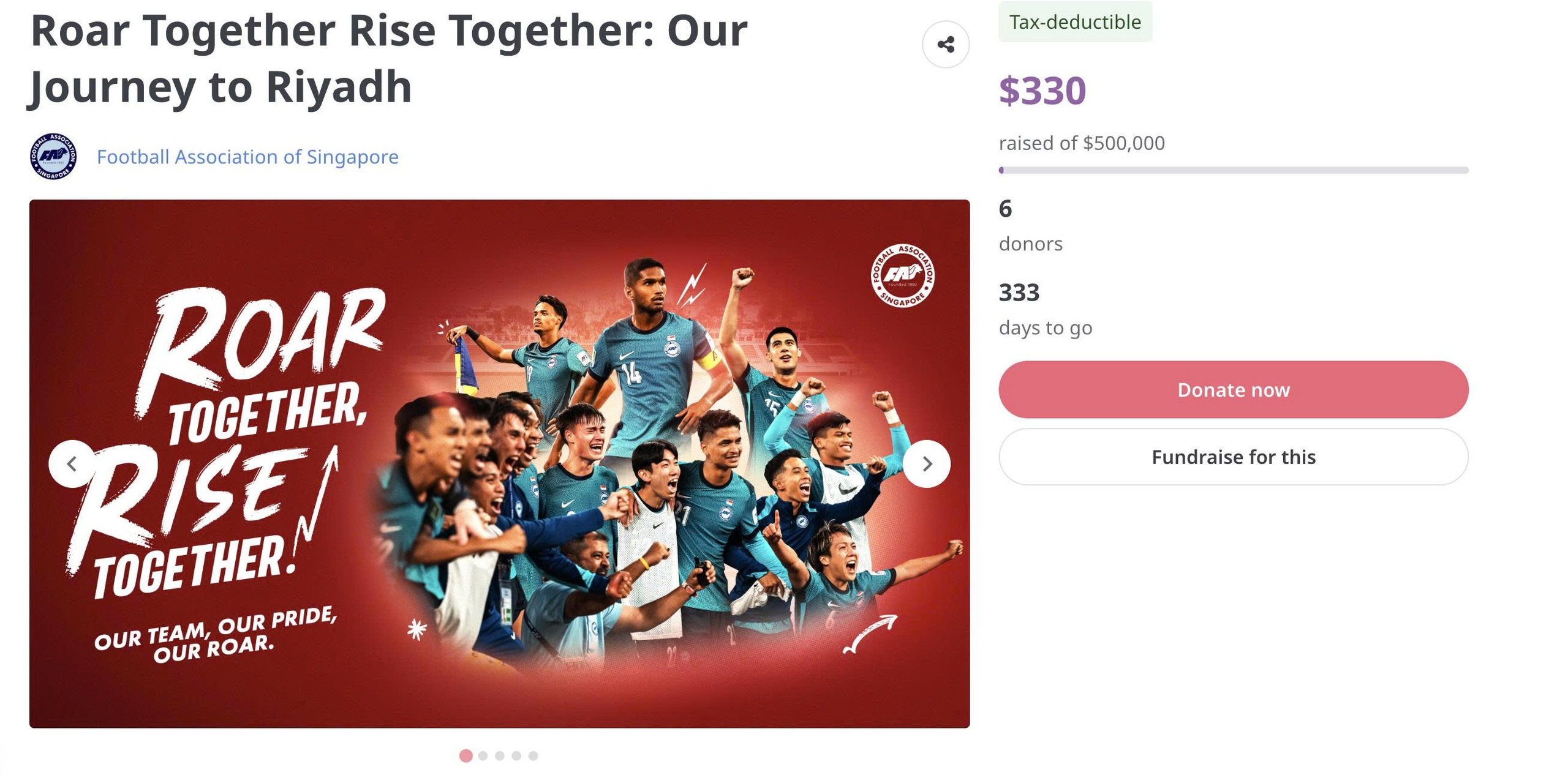Open the share options icon
This screenshot has height=778, width=1568.
(x=946, y=43)
